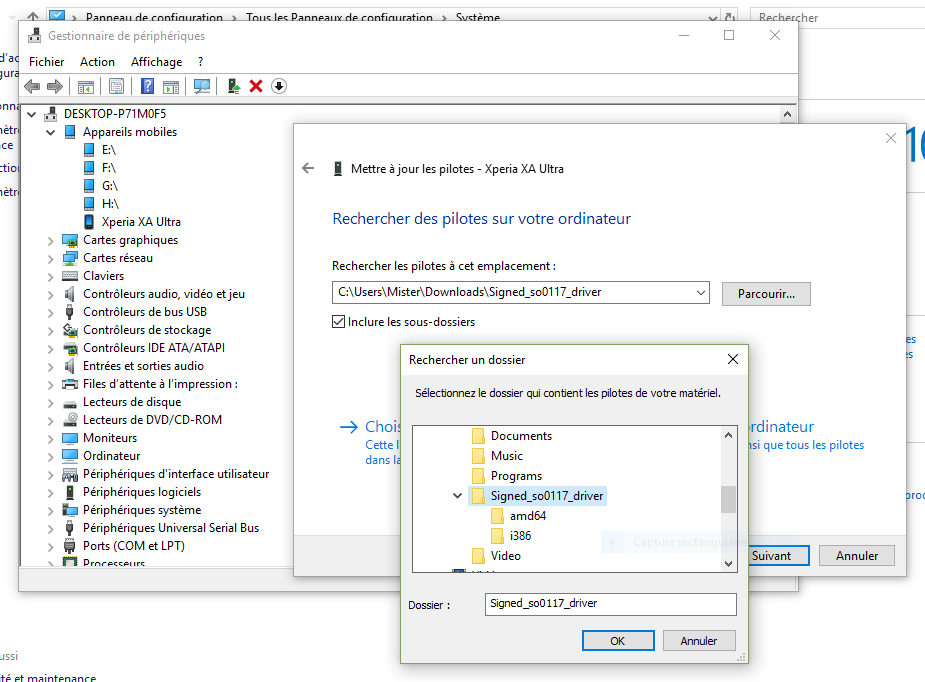
Task: Click the device tree scroll up arrow
Action: 787,114
